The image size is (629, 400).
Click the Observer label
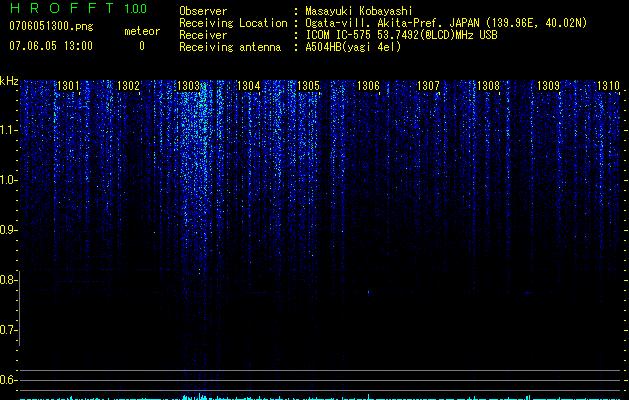coord(203,11)
